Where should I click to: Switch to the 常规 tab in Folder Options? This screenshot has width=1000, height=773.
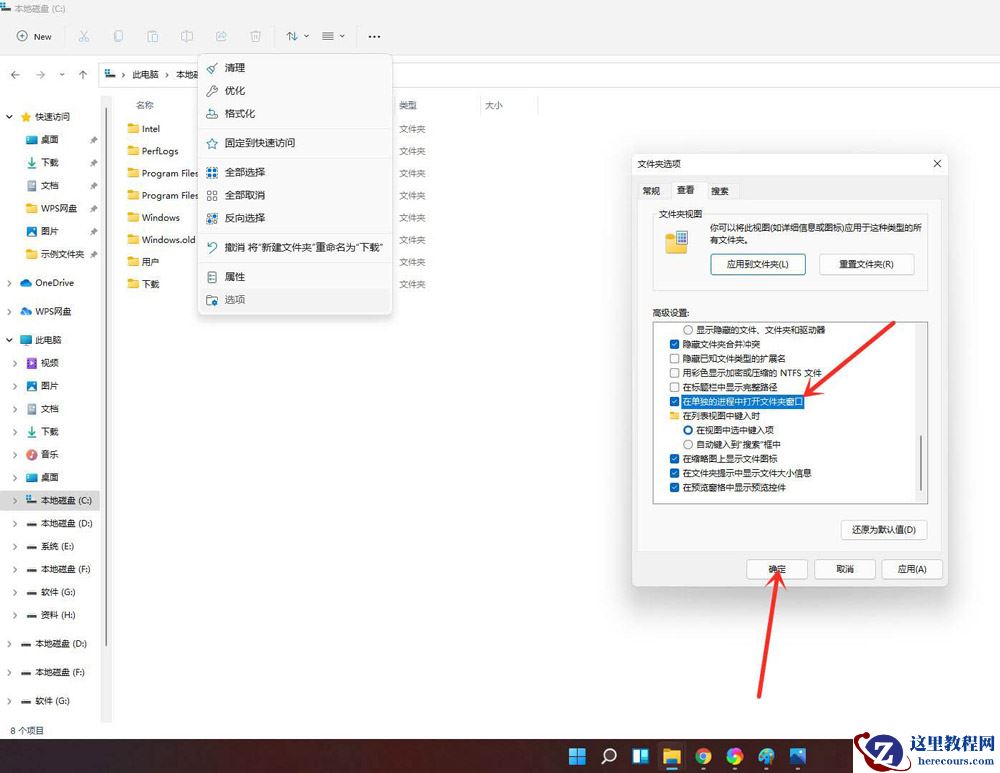point(651,190)
